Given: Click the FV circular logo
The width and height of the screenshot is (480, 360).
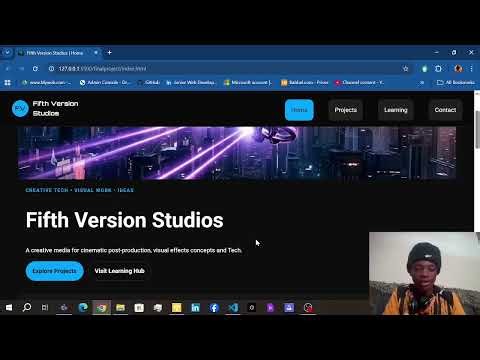Looking at the screenshot, I should pyautogui.click(x=20, y=109).
